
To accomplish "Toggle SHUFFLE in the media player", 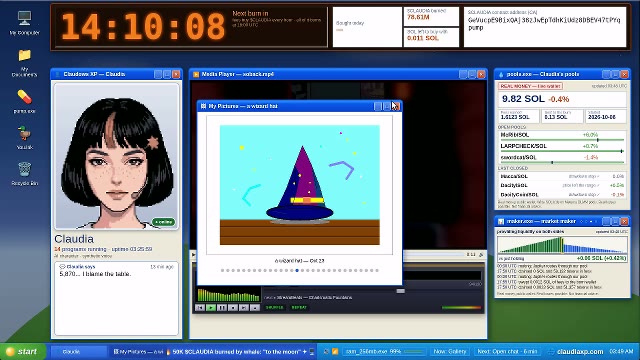I will pyautogui.click(x=275, y=307).
